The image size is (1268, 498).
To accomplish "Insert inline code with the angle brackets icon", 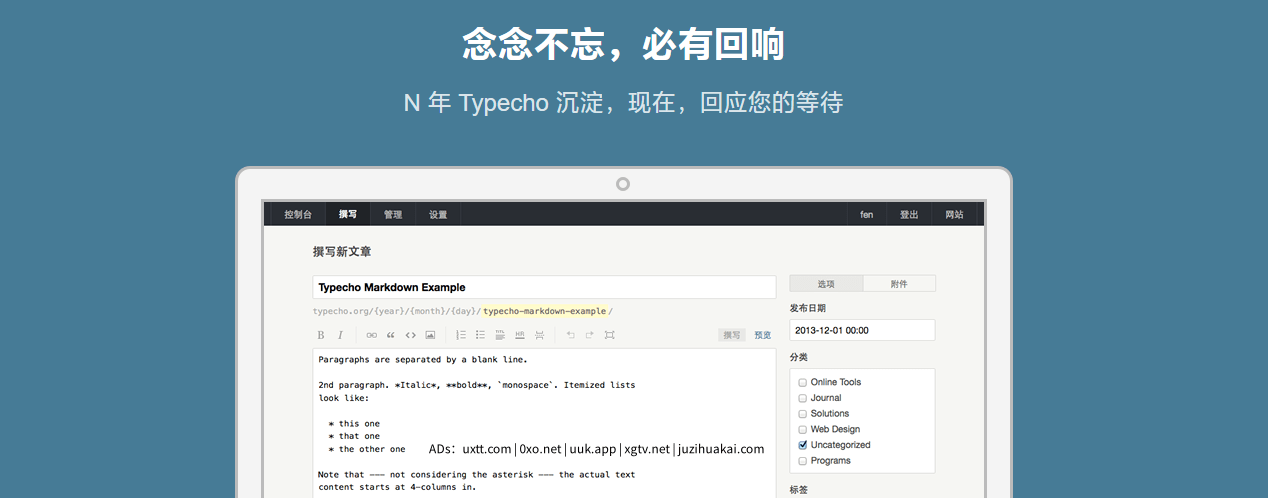I will click(410, 335).
